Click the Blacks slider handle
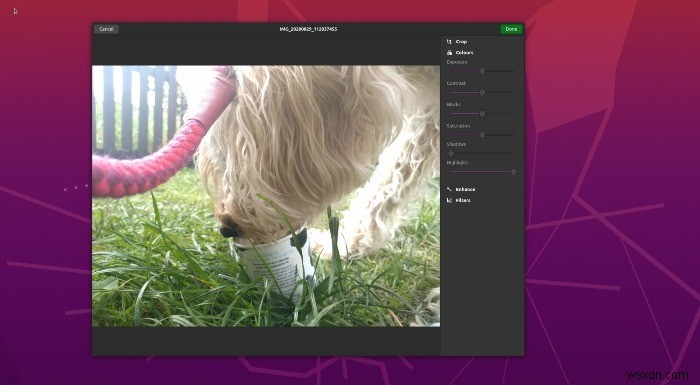This screenshot has width=700, height=385. tap(482, 114)
